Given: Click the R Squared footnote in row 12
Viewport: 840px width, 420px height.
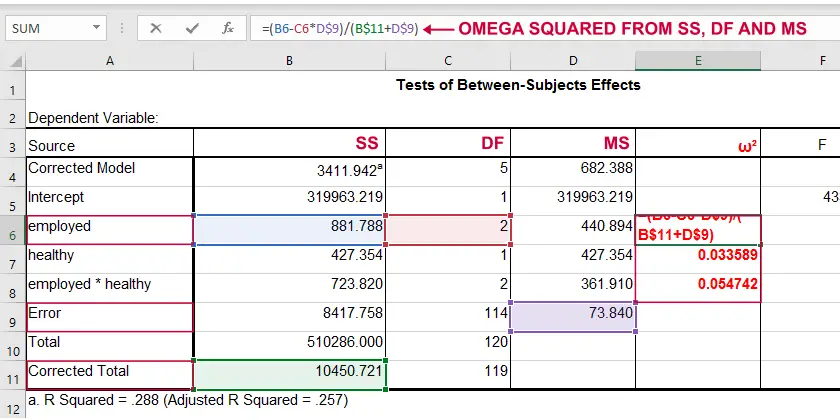Looking at the screenshot, I should pyautogui.click(x=188, y=400).
